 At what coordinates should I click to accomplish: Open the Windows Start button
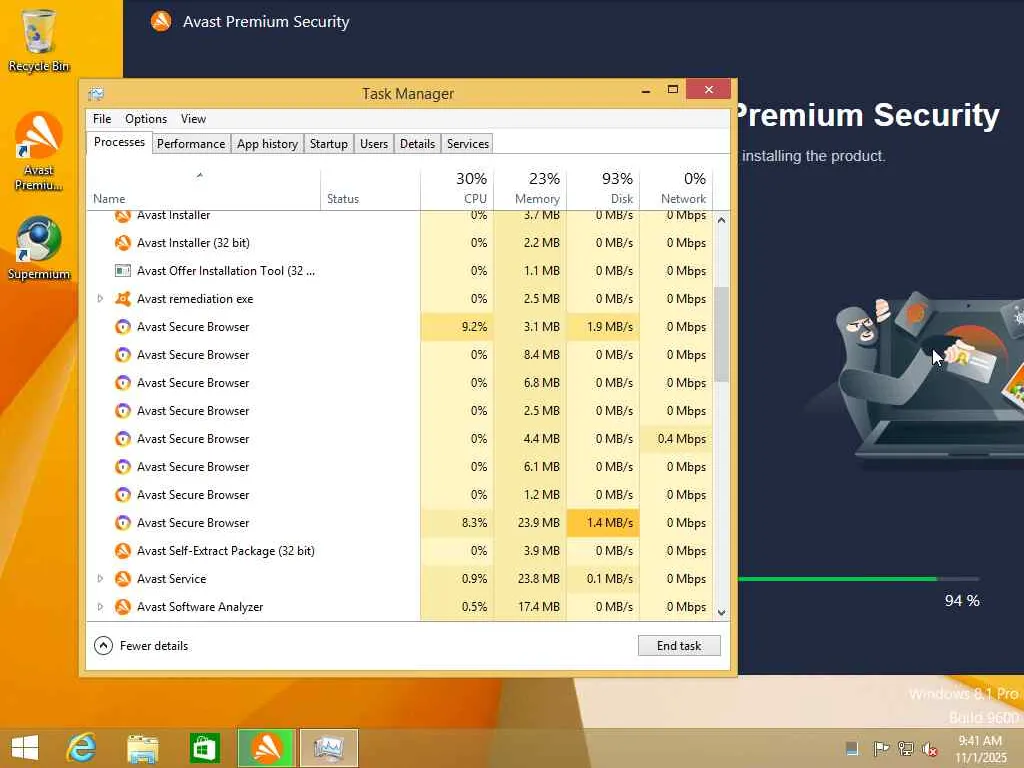25,748
